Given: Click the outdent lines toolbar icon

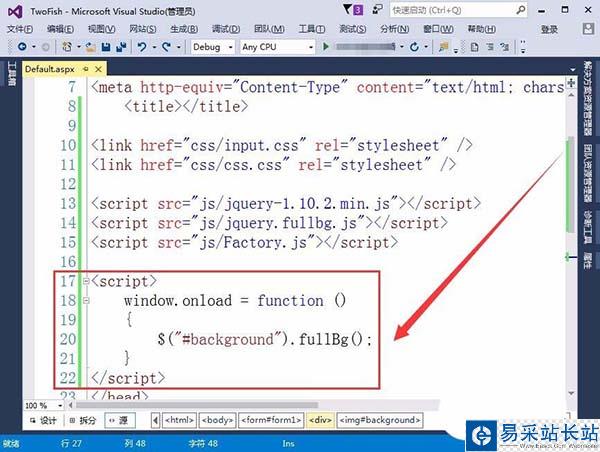Looking at the screenshot, I should 505,47.
